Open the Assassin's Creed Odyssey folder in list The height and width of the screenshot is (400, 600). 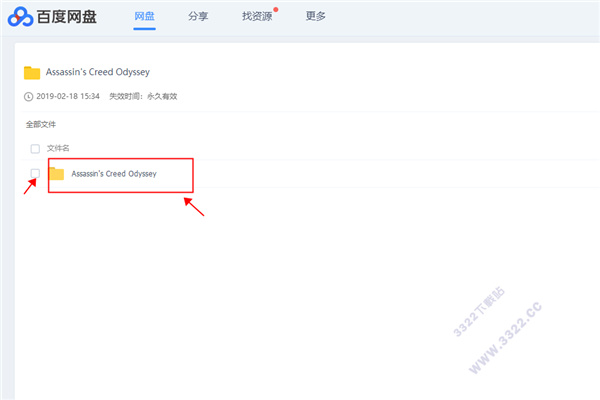click(114, 174)
